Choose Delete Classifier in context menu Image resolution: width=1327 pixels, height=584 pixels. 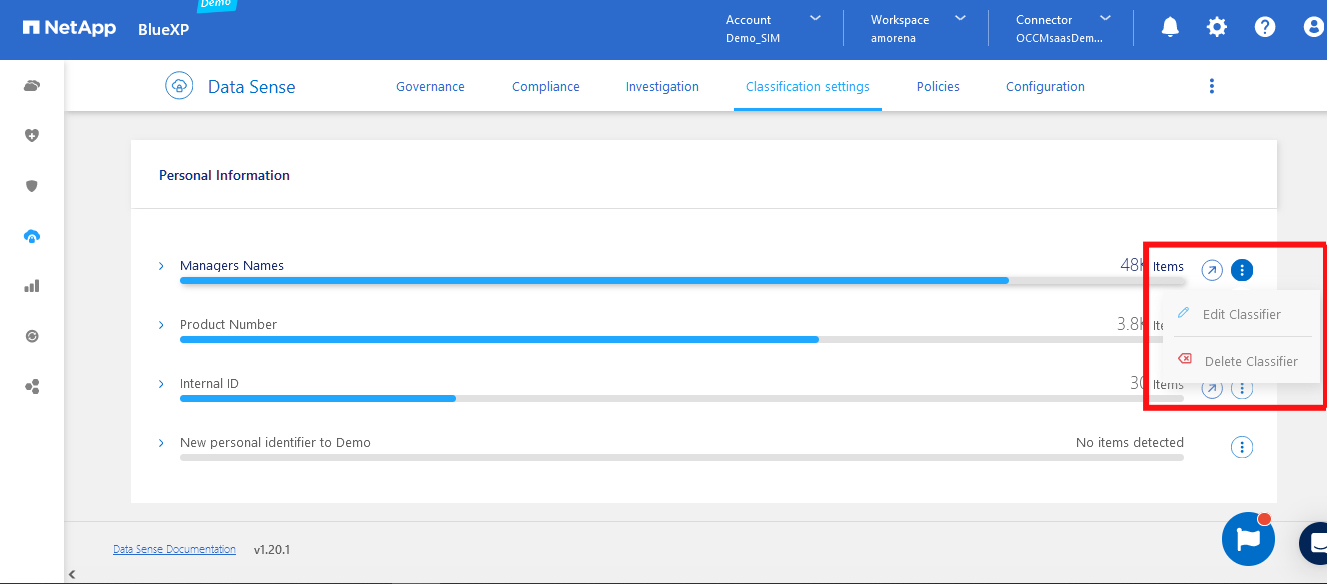[1250, 361]
